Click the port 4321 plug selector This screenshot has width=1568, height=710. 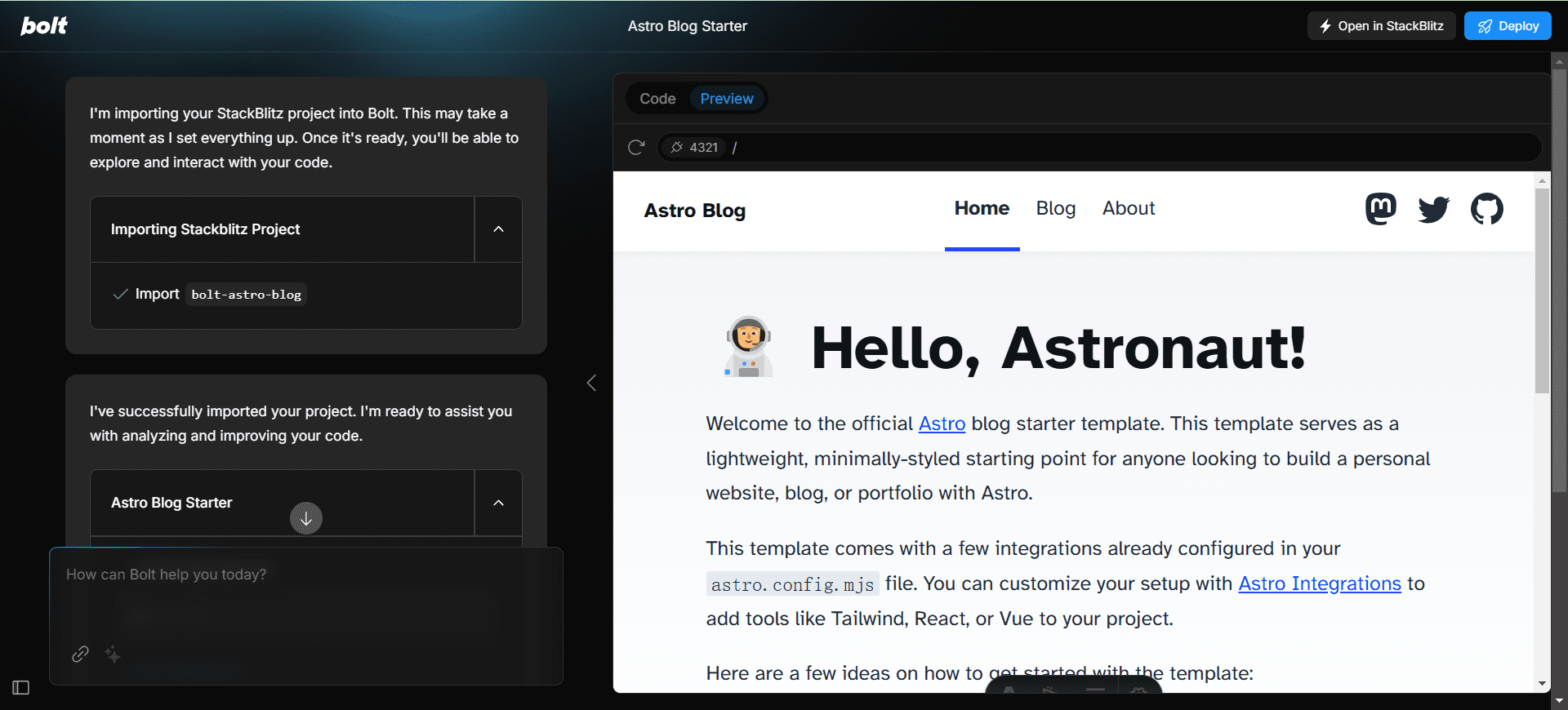tap(694, 147)
